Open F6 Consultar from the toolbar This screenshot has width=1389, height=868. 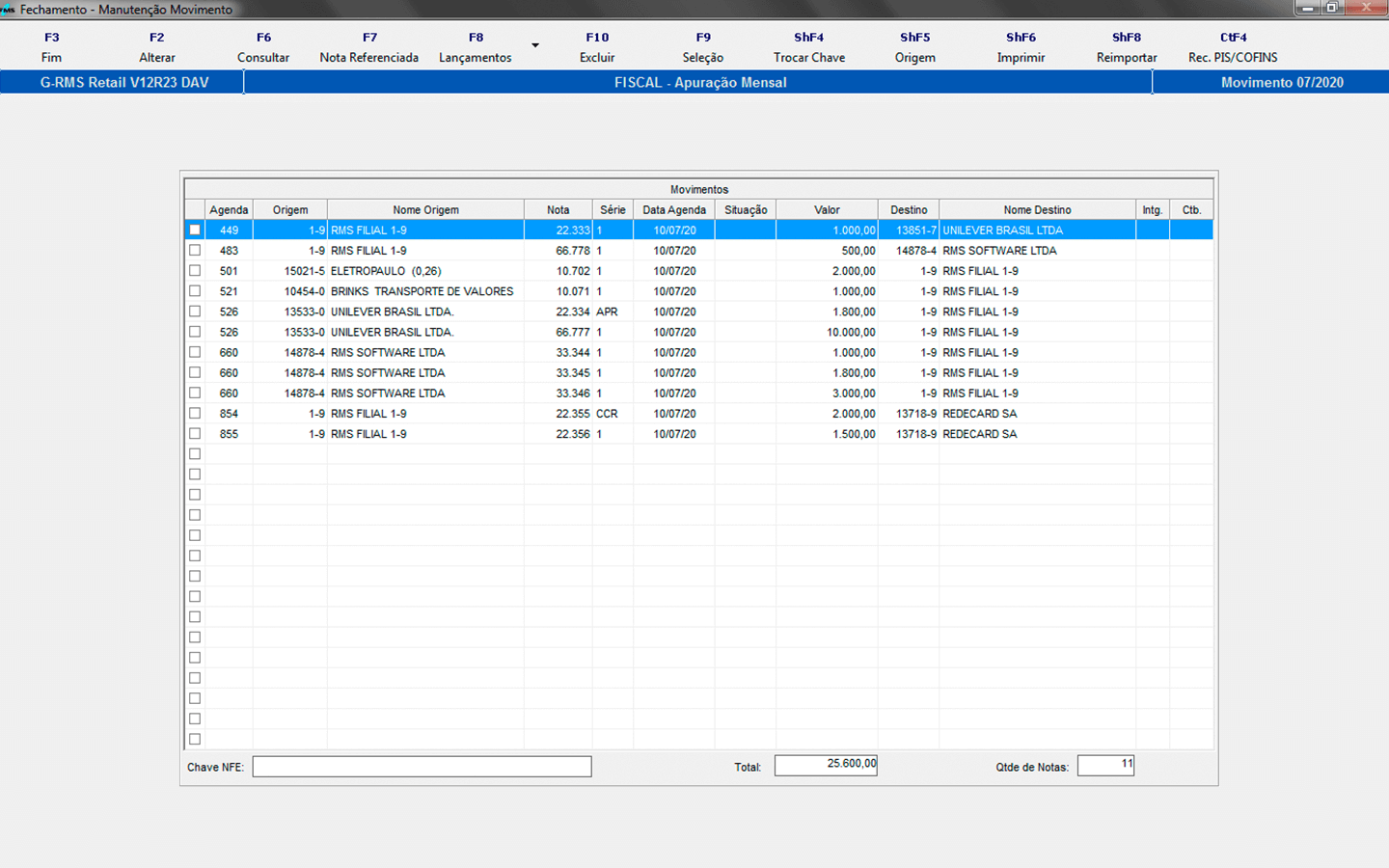point(263,47)
